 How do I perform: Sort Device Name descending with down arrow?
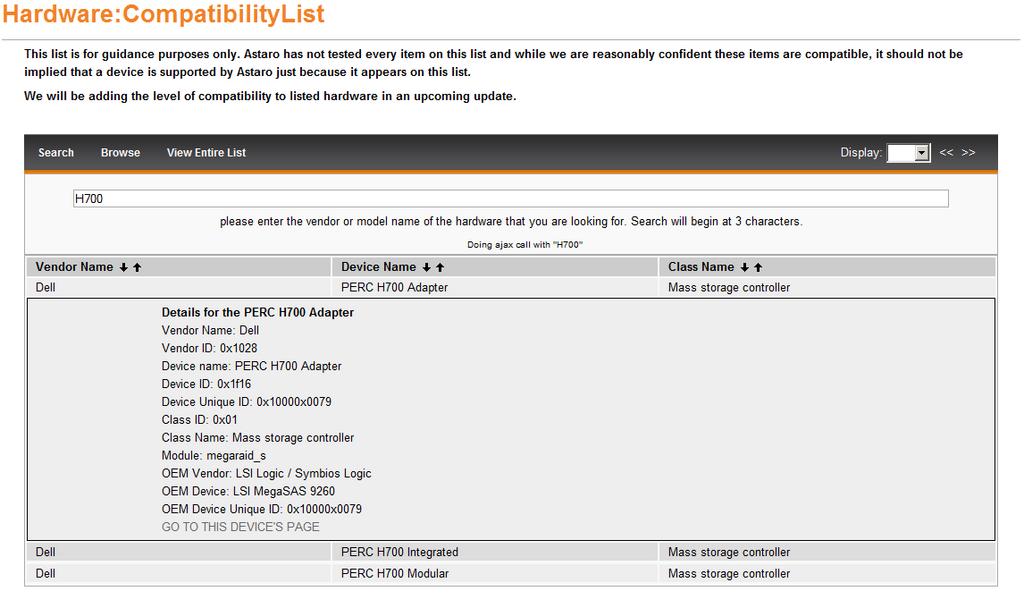click(427, 268)
